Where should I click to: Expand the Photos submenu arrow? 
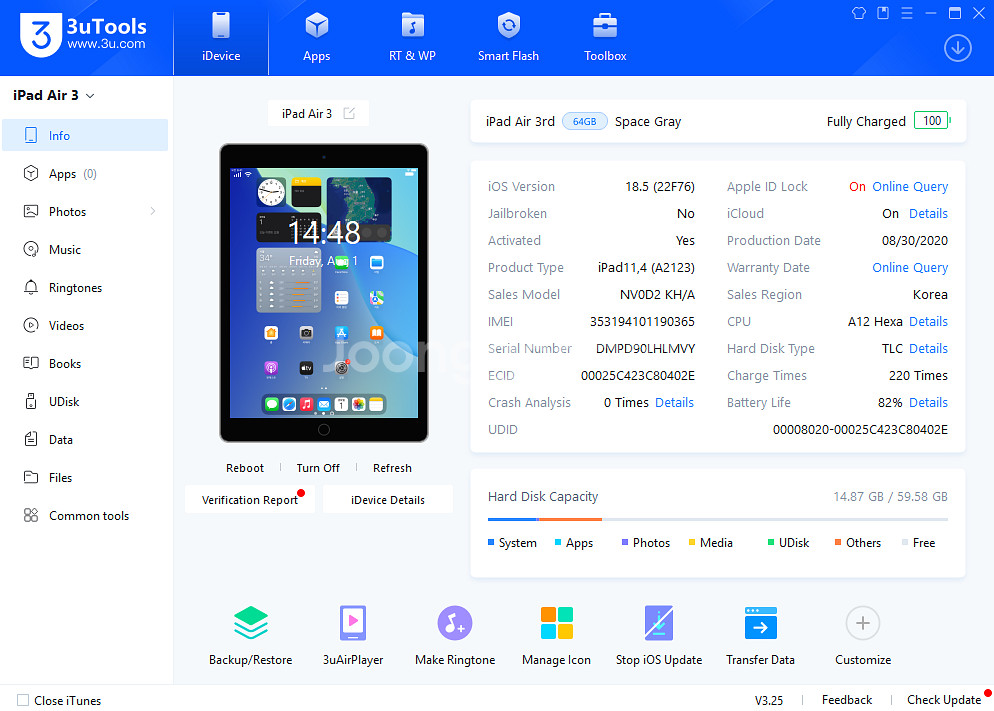click(x=153, y=211)
